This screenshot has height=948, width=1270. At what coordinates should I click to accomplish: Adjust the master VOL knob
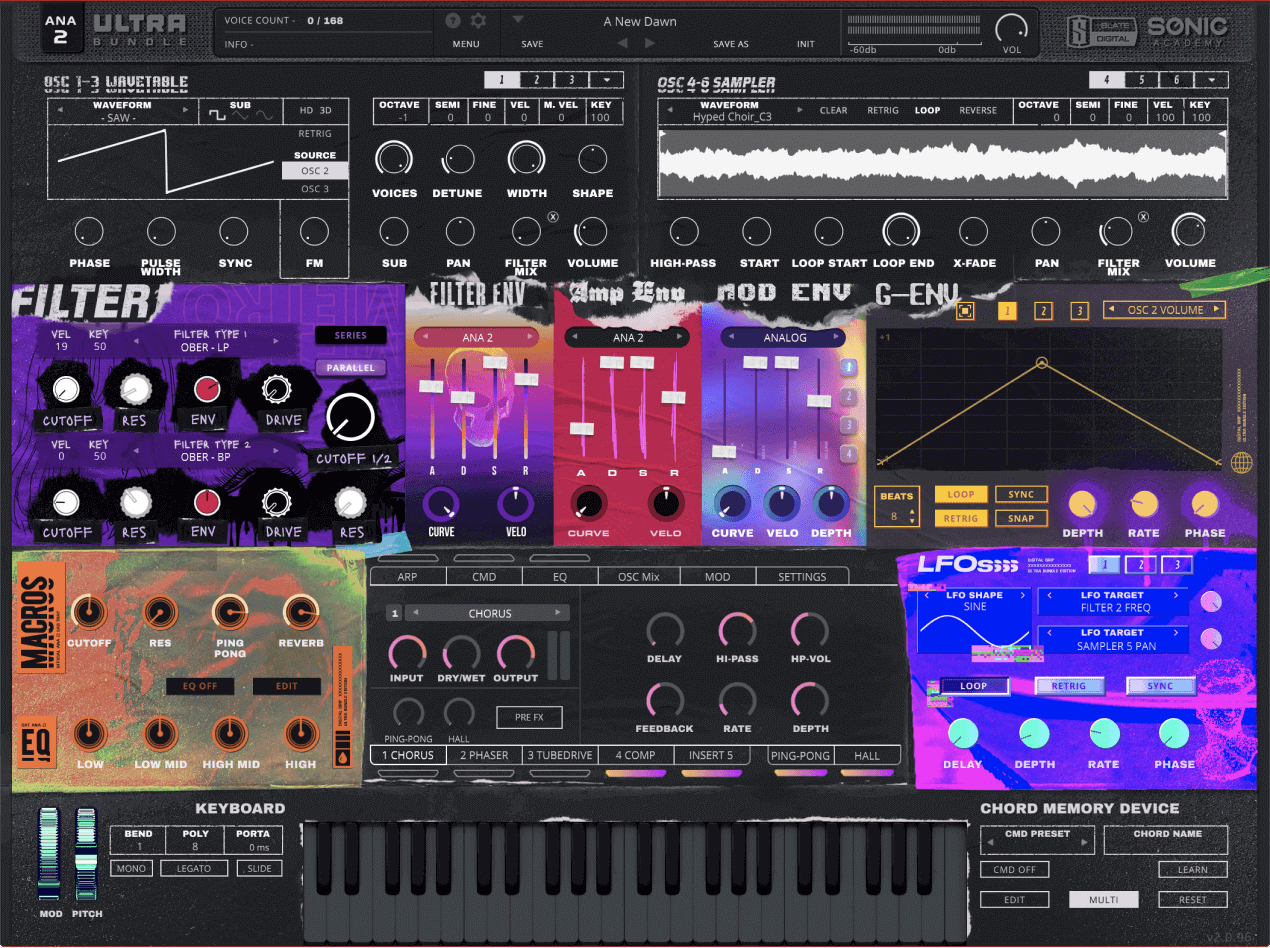point(1011,28)
